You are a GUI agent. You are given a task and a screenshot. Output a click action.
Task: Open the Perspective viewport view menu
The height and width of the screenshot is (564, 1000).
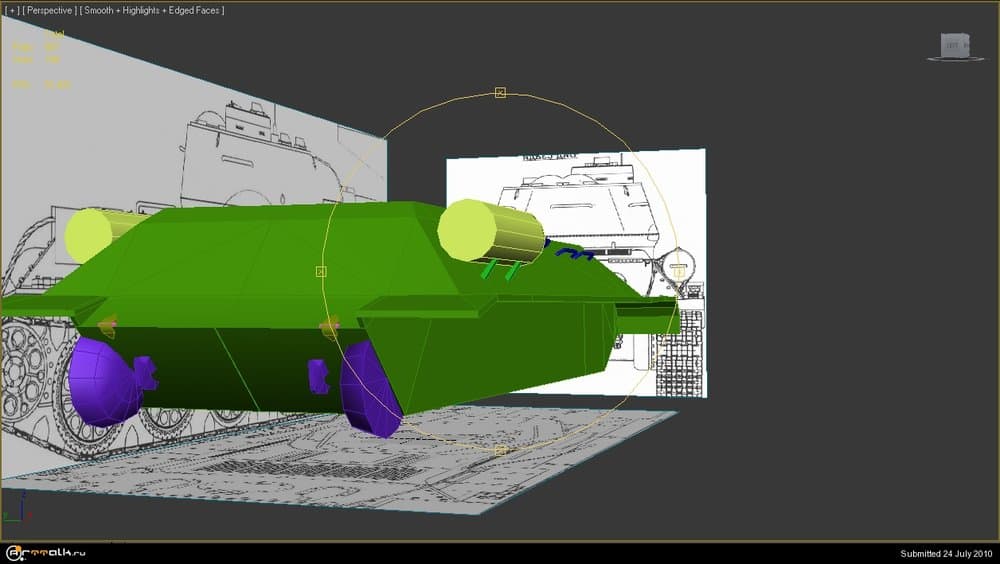[x=50, y=10]
